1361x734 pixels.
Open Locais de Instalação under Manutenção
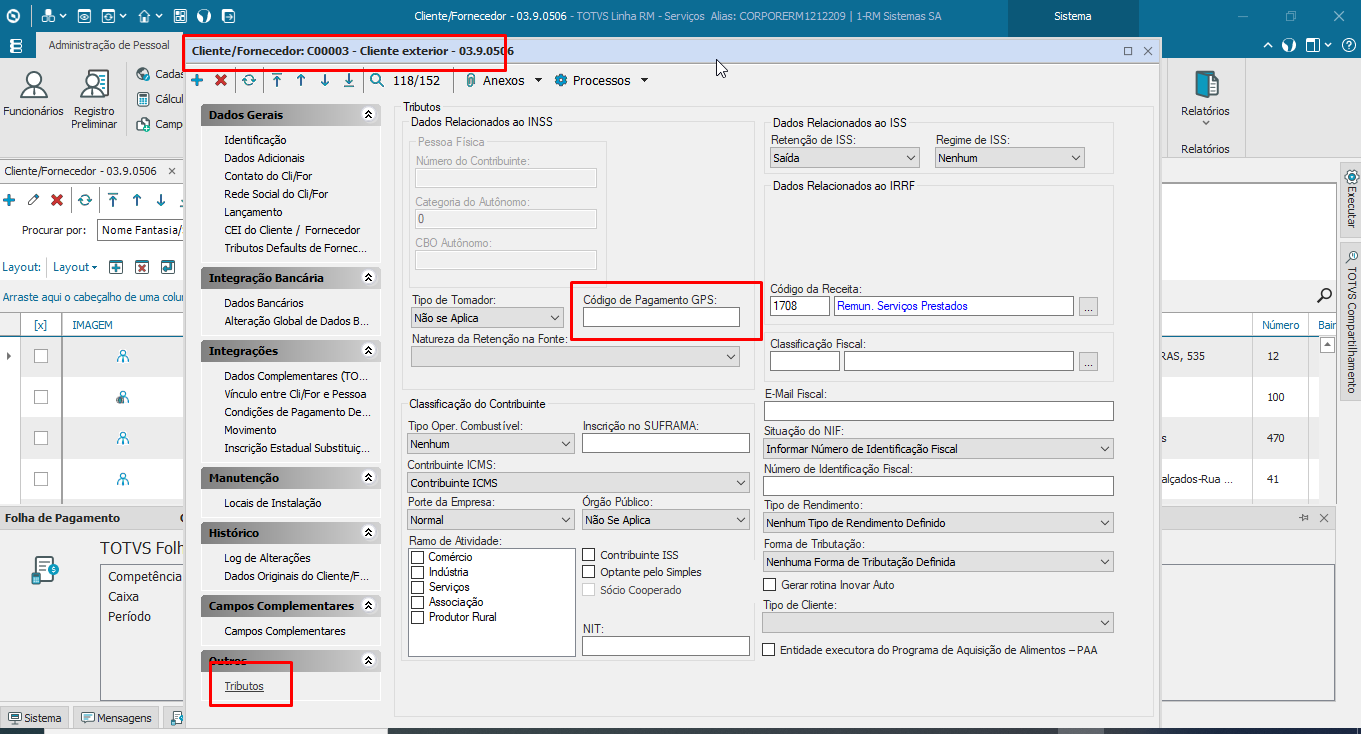[273, 503]
